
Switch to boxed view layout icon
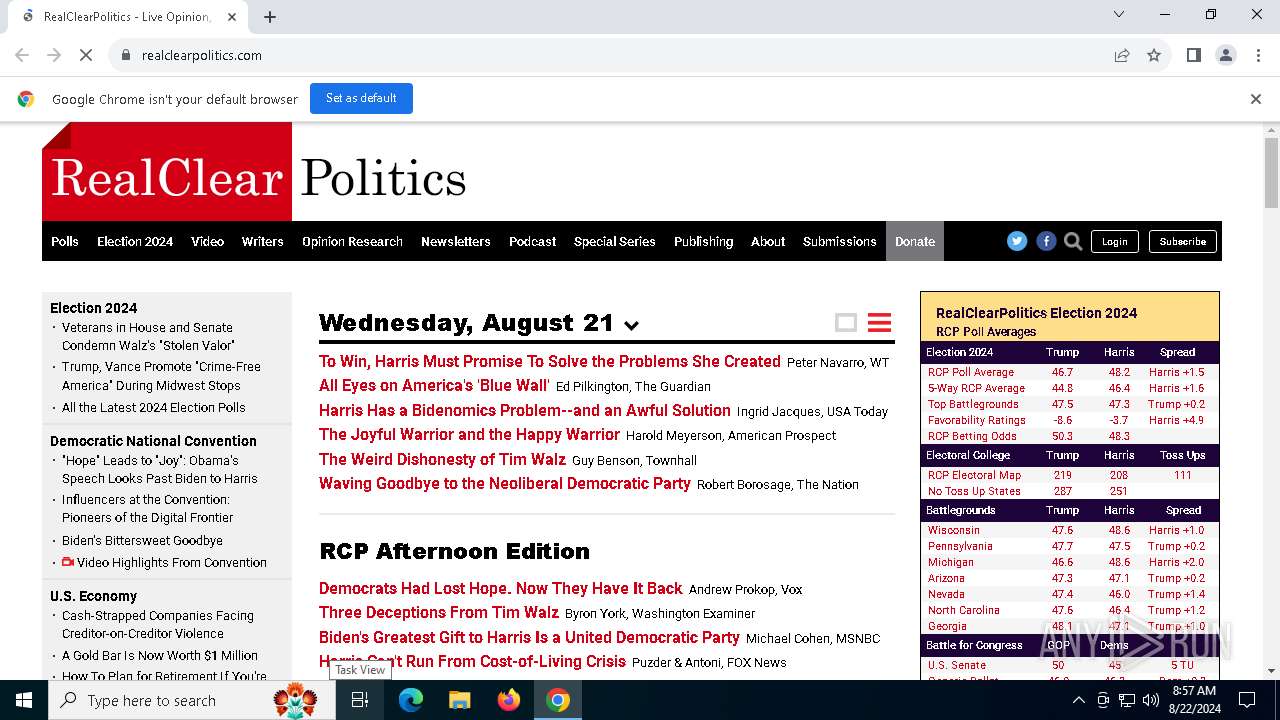click(x=846, y=322)
